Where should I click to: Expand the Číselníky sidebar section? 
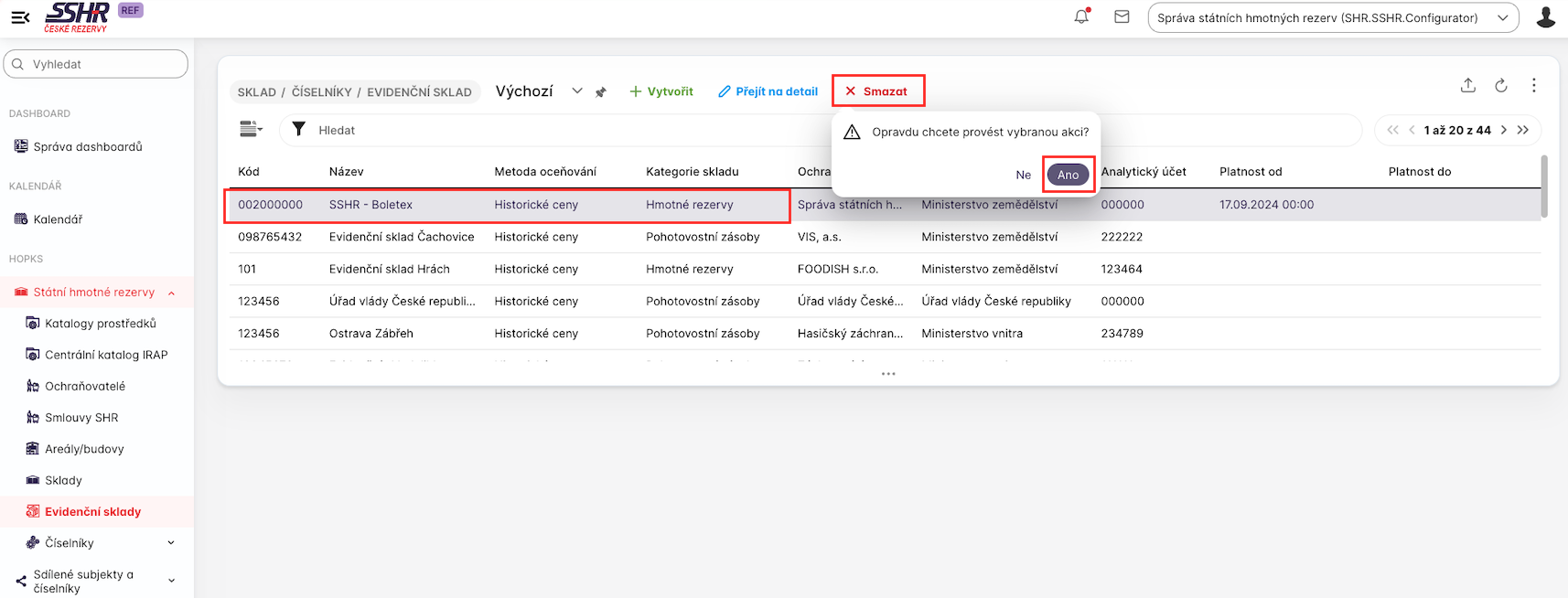[171, 543]
